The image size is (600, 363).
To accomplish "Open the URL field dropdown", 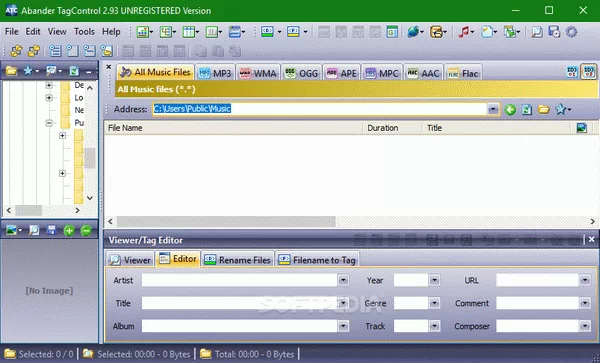I will (585, 280).
